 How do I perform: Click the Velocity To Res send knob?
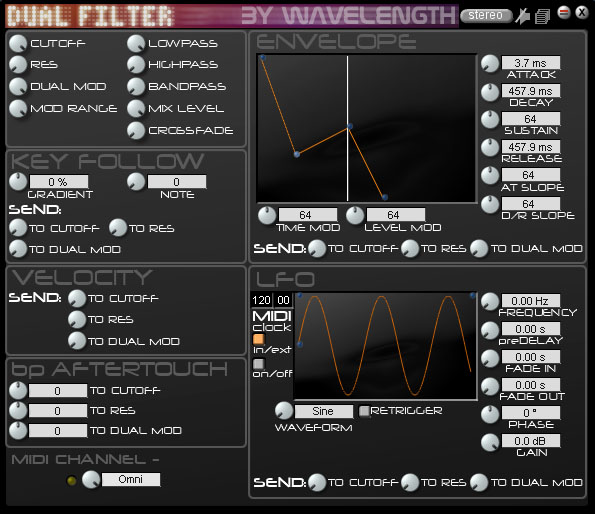click(77, 320)
